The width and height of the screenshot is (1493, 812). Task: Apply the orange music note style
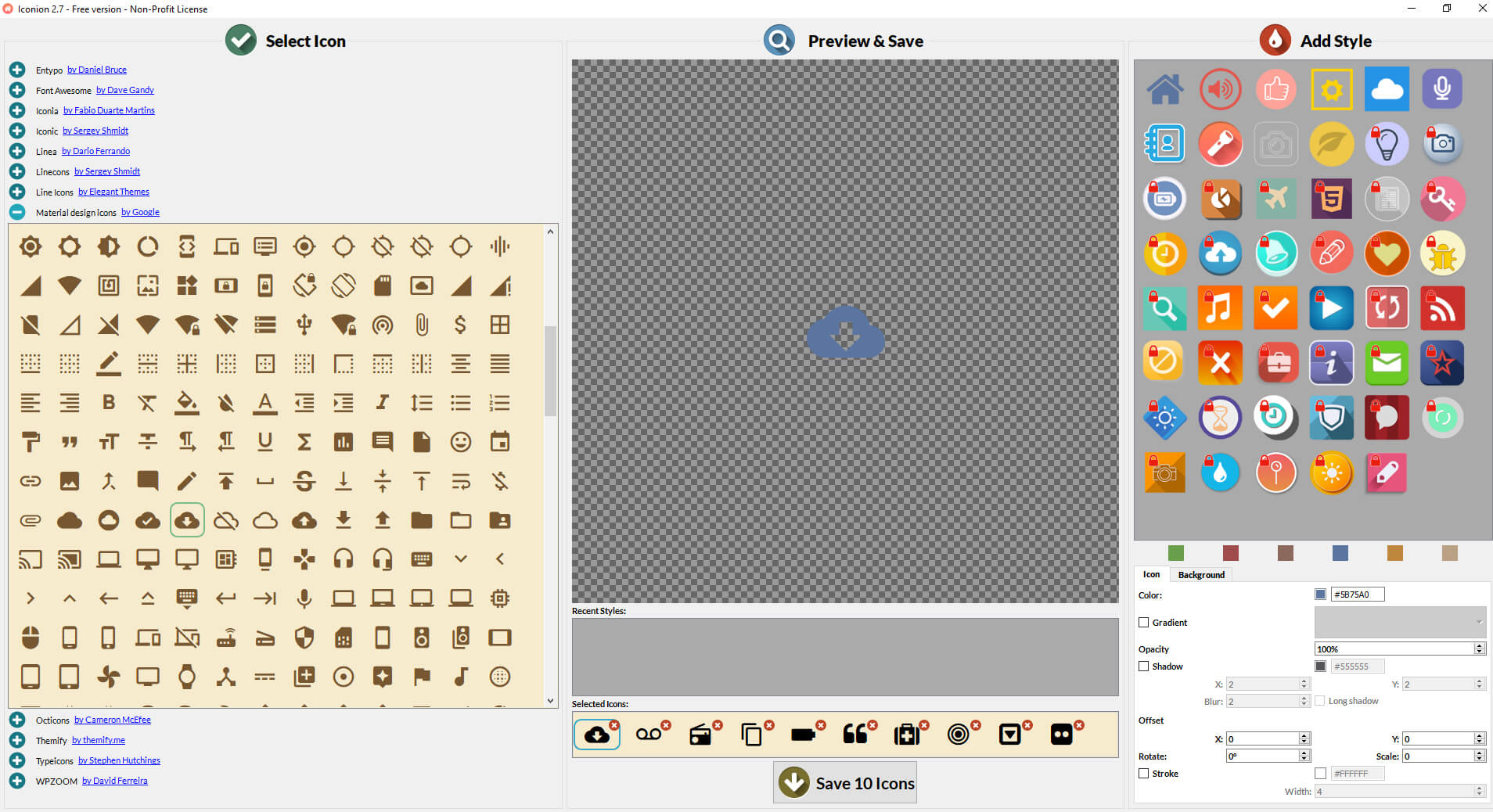[x=1221, y=308]
